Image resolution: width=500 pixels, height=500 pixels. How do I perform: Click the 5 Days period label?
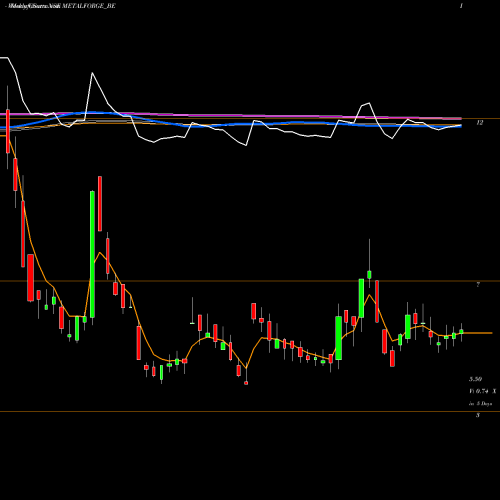tap(484, 403)
